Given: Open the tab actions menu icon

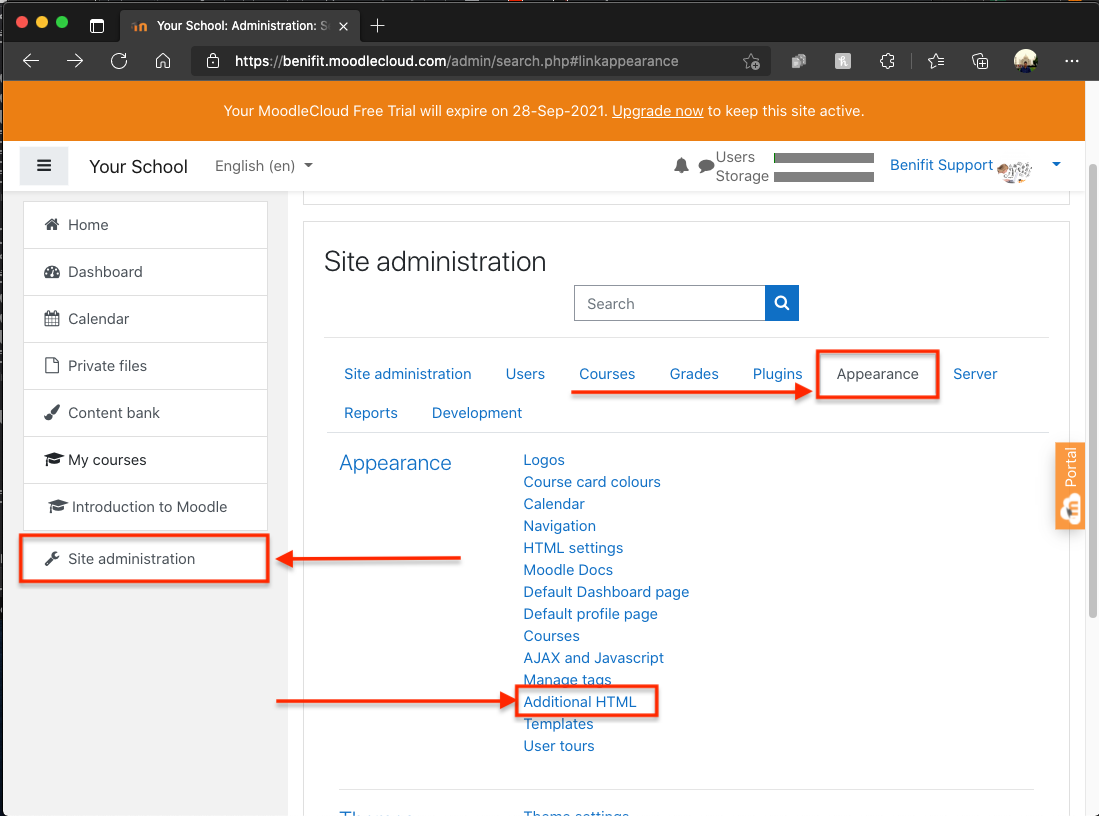Looking at the screenshot, I should tap(97, 26).
